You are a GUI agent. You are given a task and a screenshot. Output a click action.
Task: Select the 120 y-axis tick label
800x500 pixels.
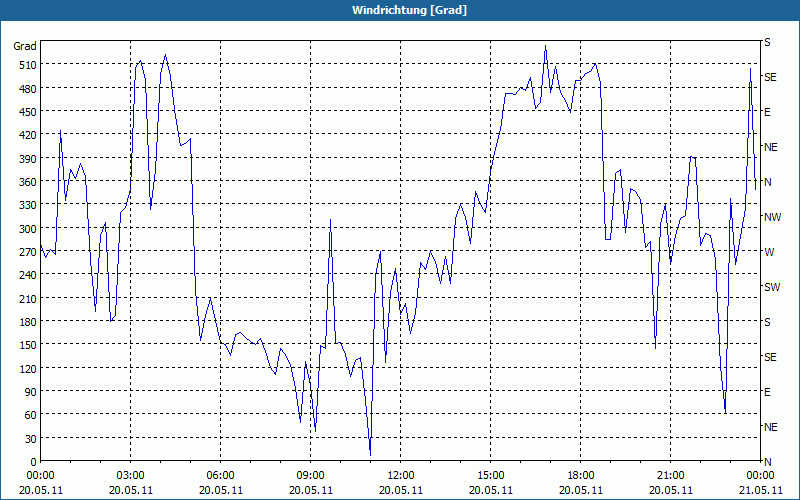click(x=28, y=368)
